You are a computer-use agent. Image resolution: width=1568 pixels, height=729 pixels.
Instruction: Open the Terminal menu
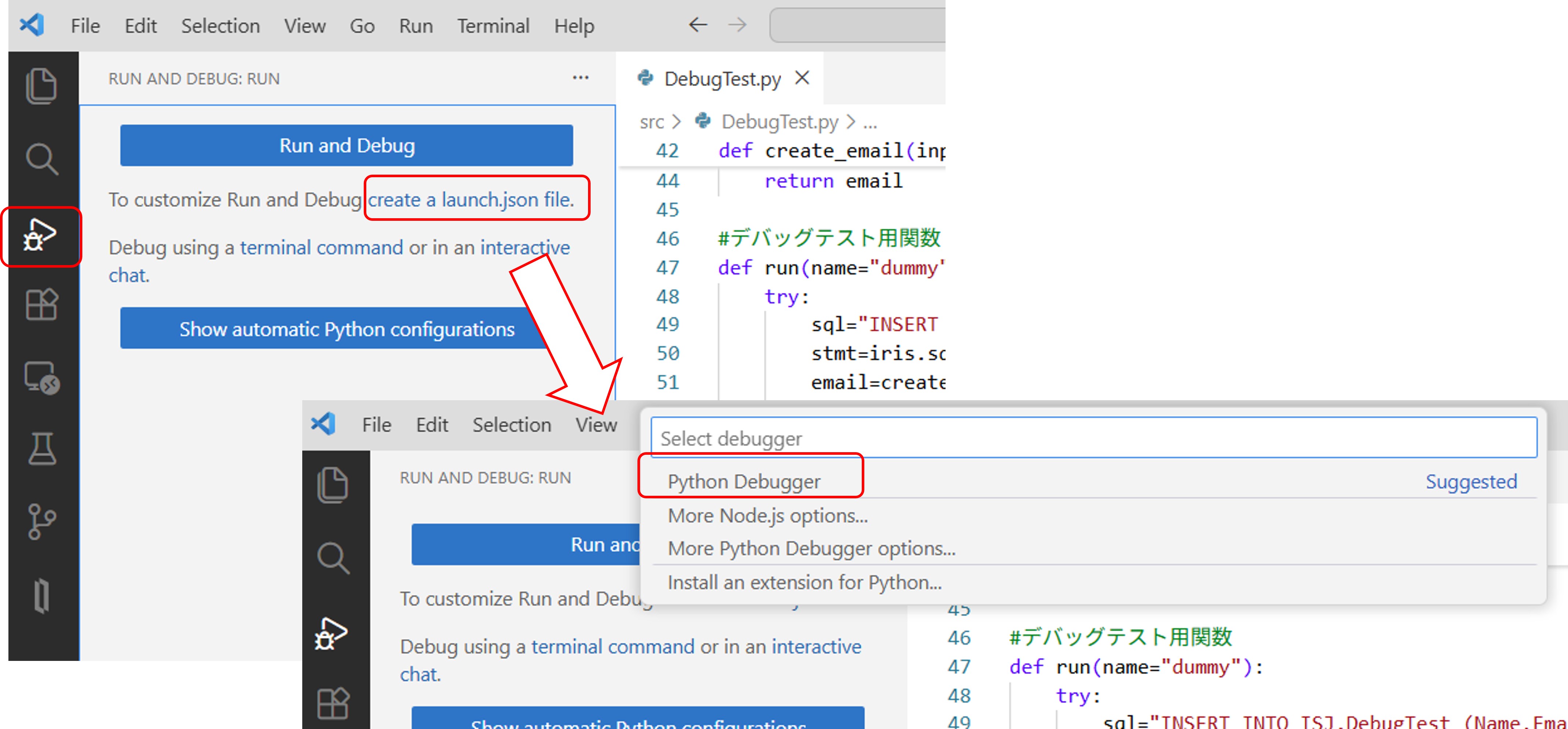[x=493, y=26]
